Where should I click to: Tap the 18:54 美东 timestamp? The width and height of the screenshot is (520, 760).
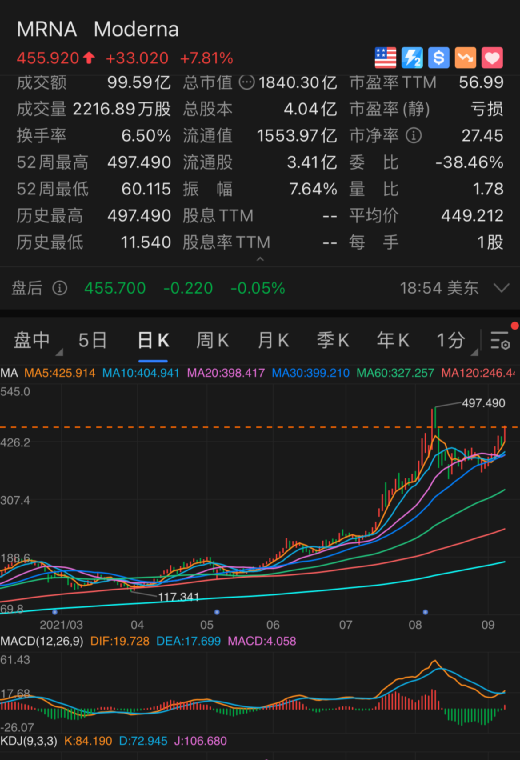pos(439,288)
